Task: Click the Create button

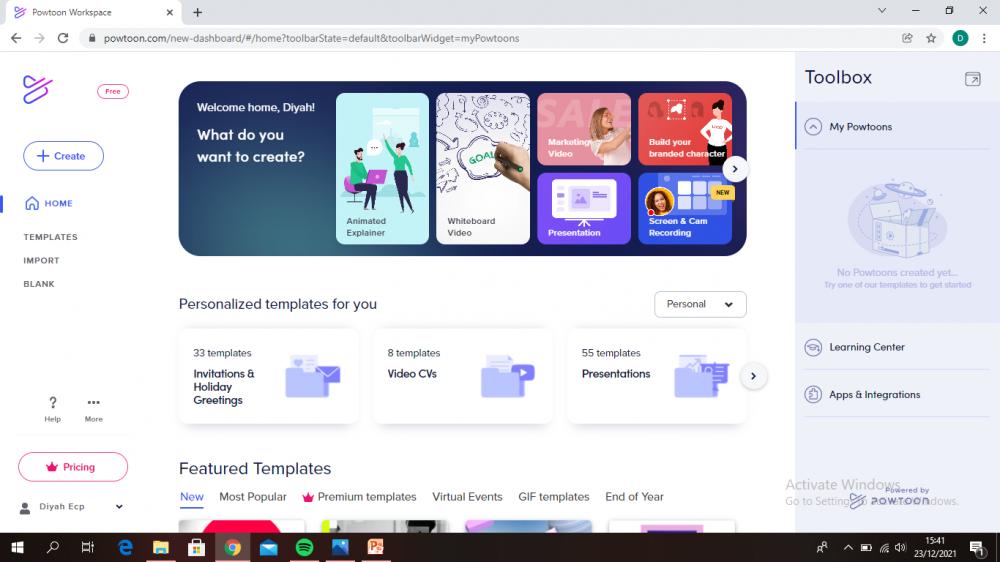Action: 63,156
